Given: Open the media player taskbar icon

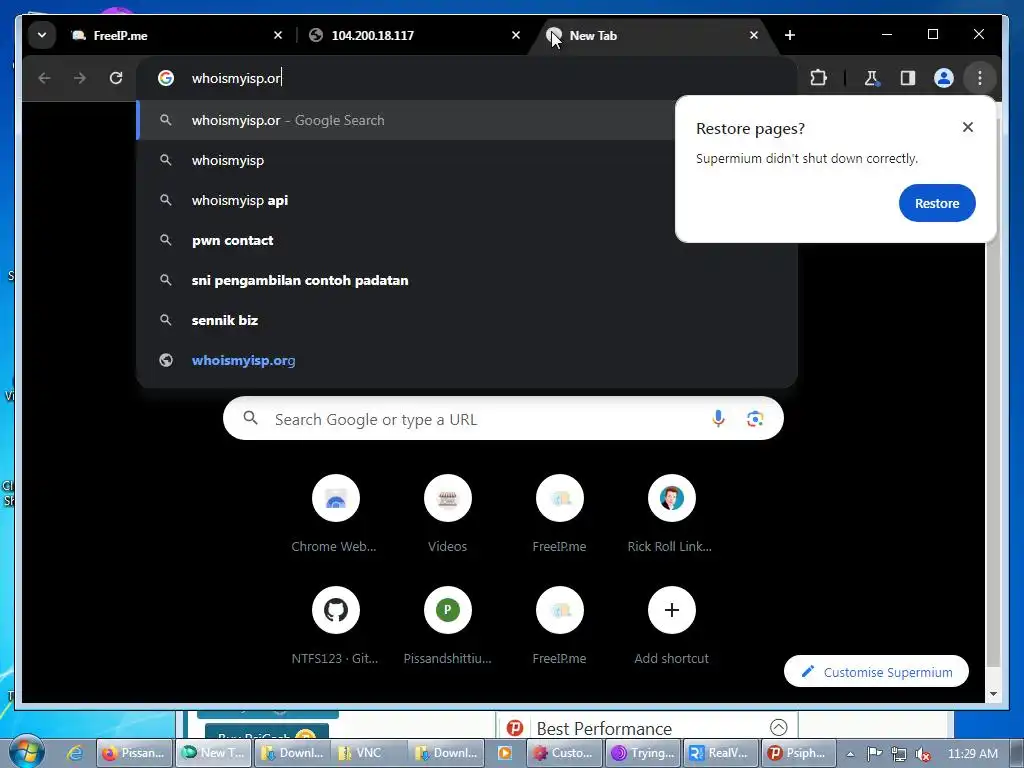Looking at the screenshot, I should pos(505,753).
